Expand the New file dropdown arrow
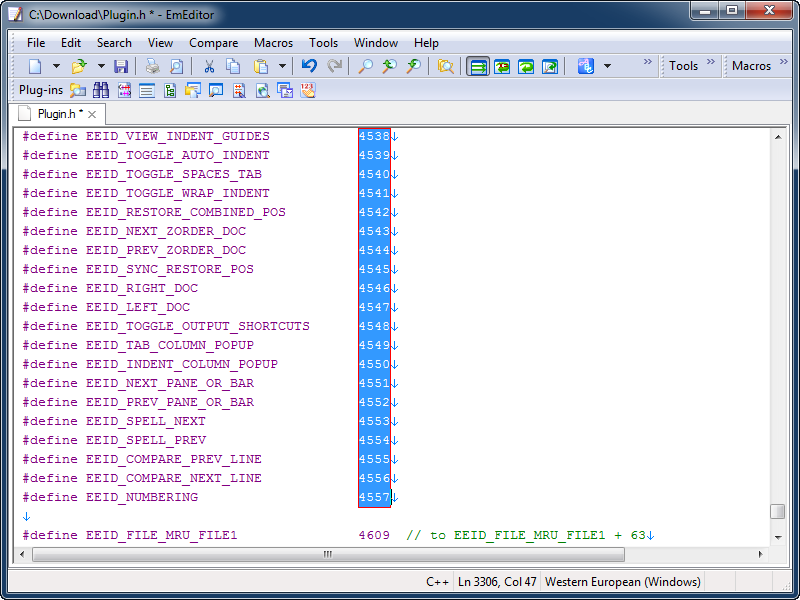The height and width of the screenshot is (600, 800). coord(57,66)
